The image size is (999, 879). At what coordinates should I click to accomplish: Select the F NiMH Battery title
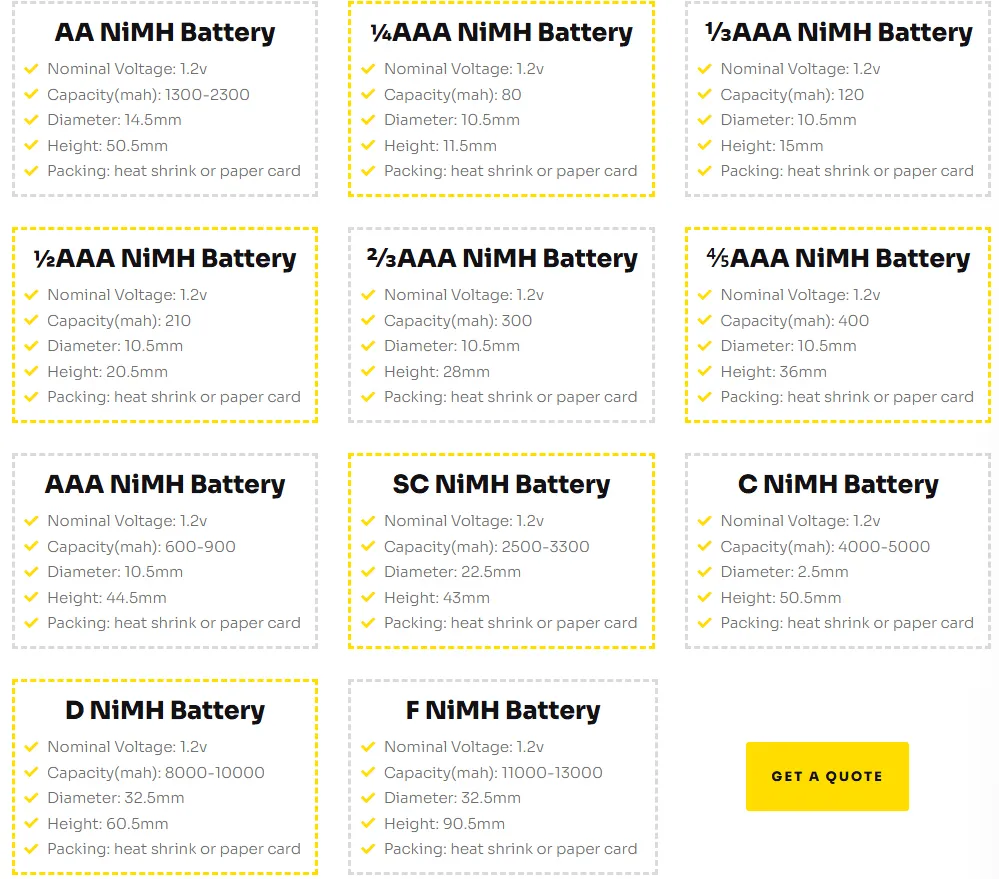click(x=502, y=711)
